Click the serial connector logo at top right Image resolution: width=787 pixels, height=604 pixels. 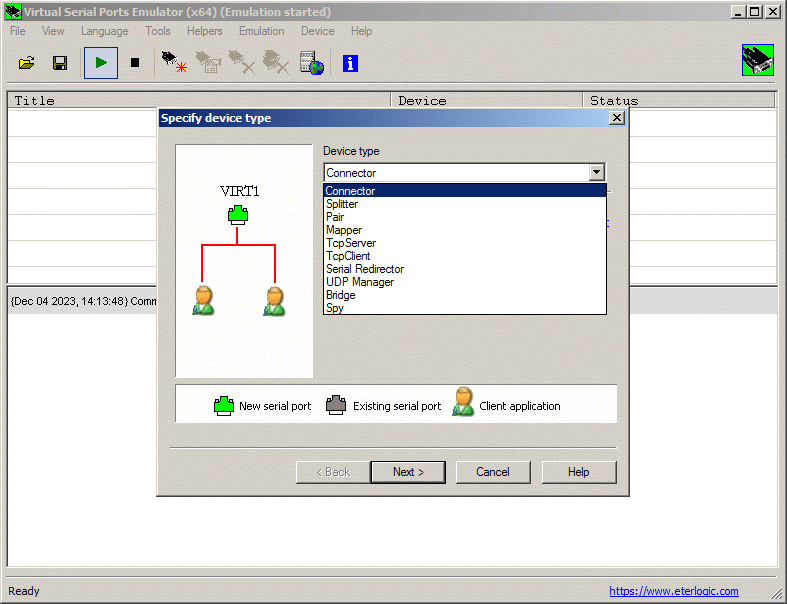[x=758, y=60]
